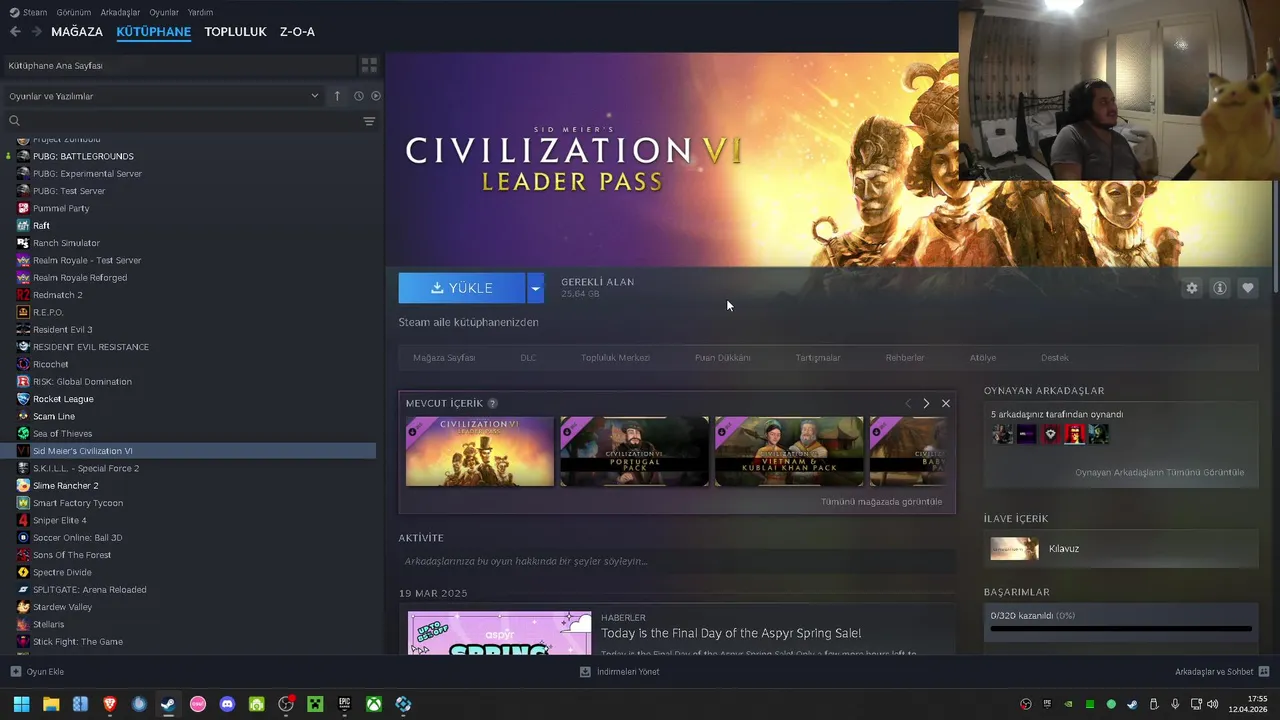Open Topluluk Merkezi link
1280x720 pixels.
click(x=615, y=357)
